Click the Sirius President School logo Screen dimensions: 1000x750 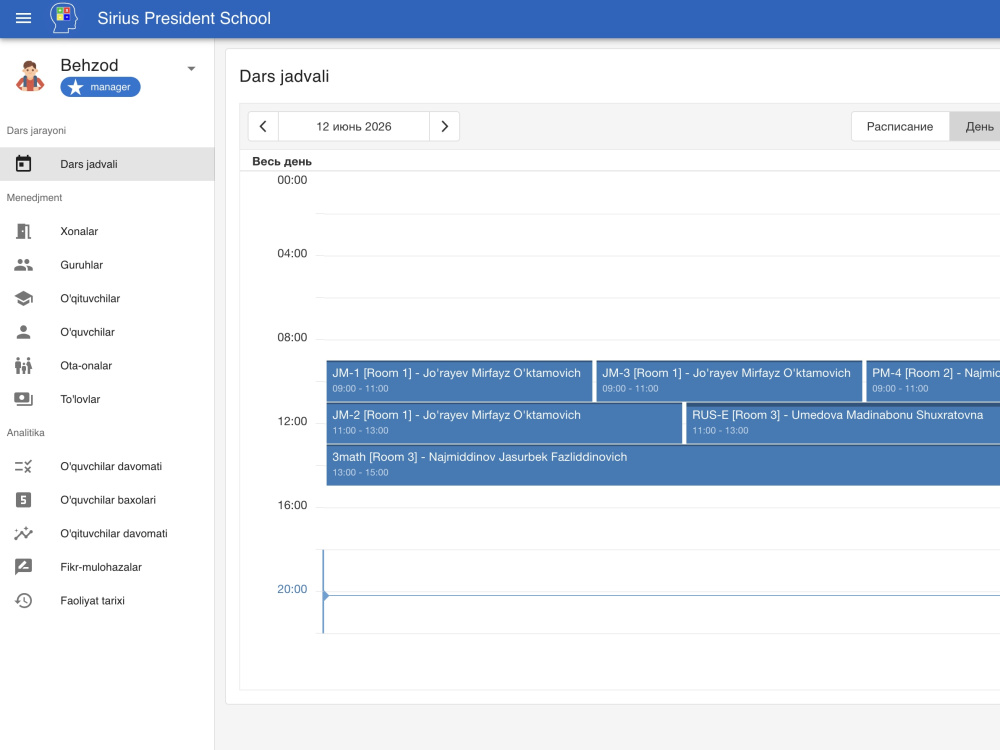coord(64,18)
